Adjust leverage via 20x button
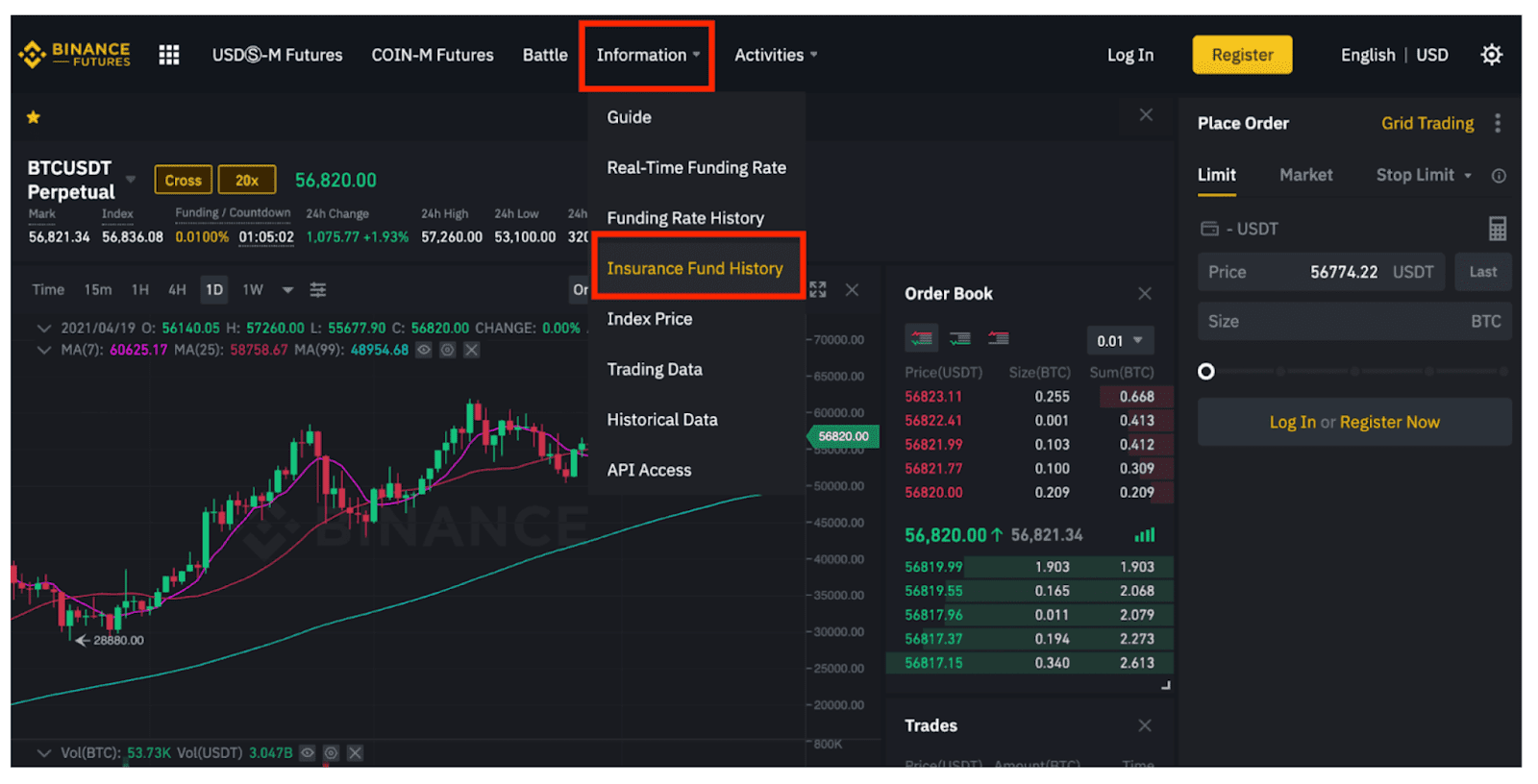This screenshot has height=784, width=1538. point(247,180)
